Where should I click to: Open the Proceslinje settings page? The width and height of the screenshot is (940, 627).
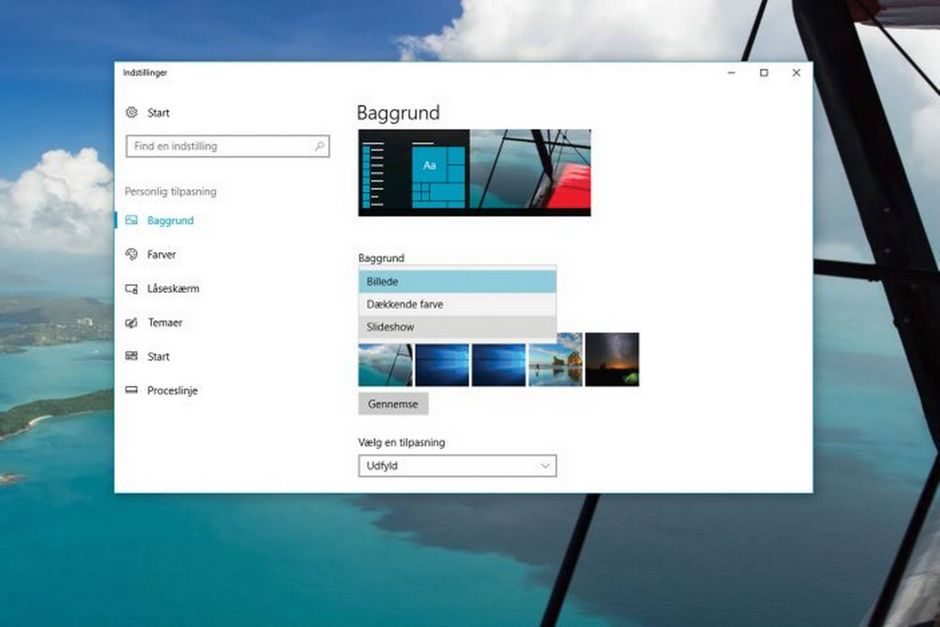pos(172,390)
